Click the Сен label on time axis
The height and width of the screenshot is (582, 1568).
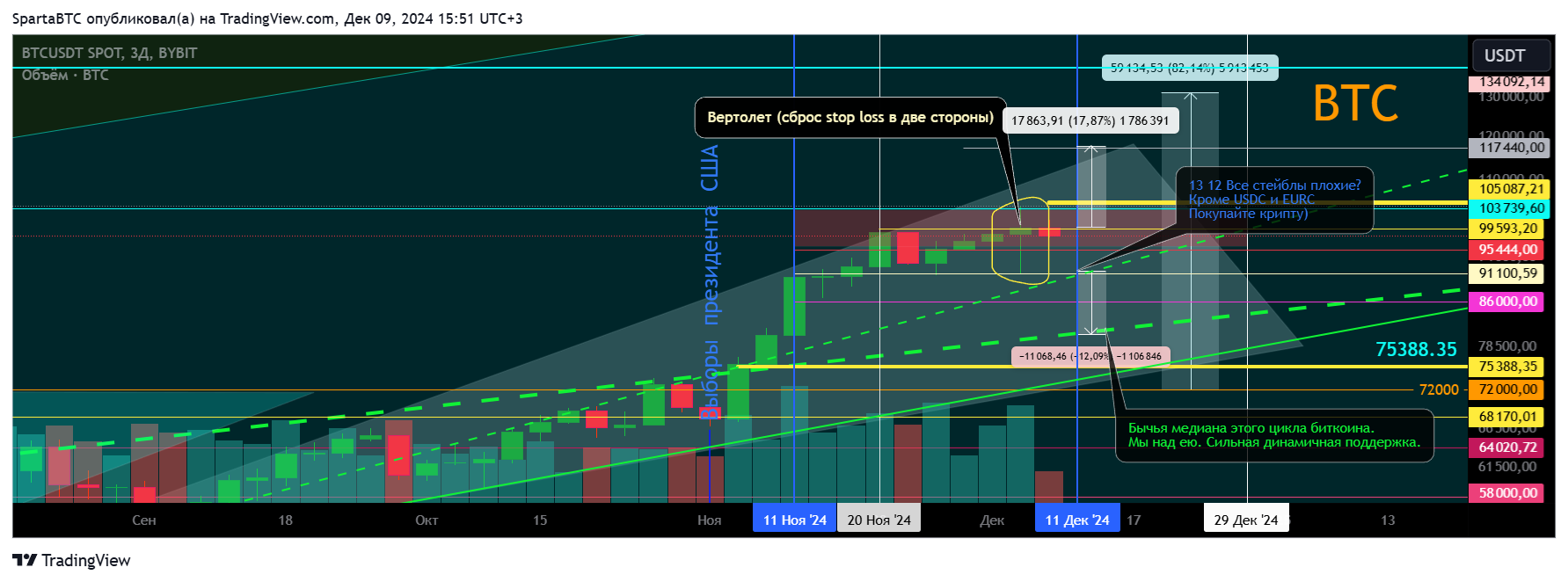click(144, 520)
